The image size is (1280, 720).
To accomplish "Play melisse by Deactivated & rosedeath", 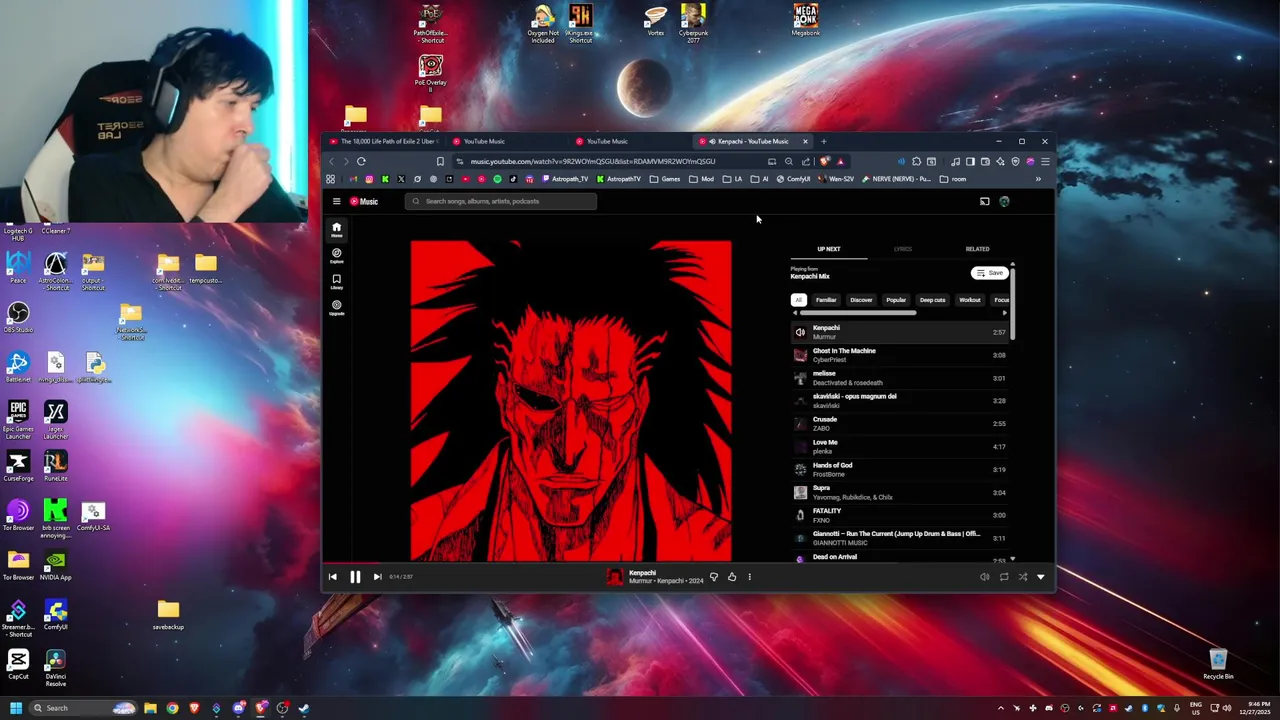I will coord(898,378).
